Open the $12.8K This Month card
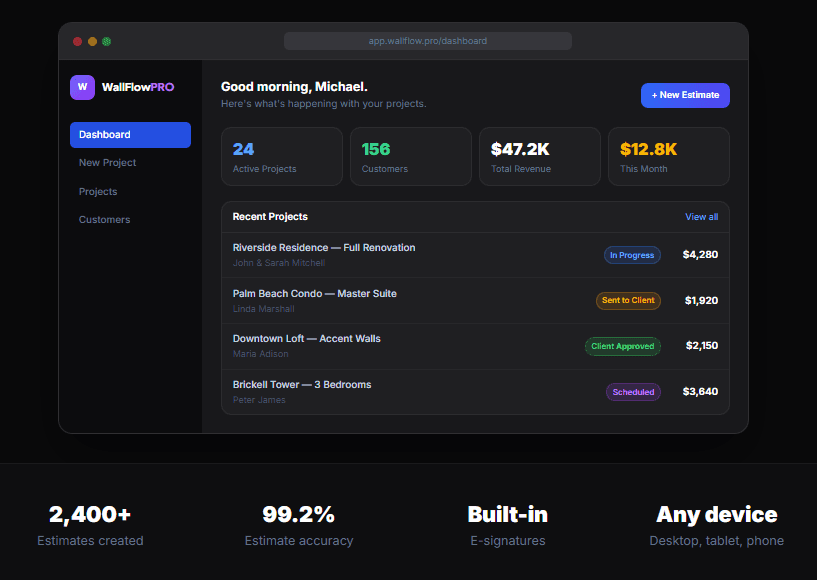The image size is (817, 580). pos(669,156)
